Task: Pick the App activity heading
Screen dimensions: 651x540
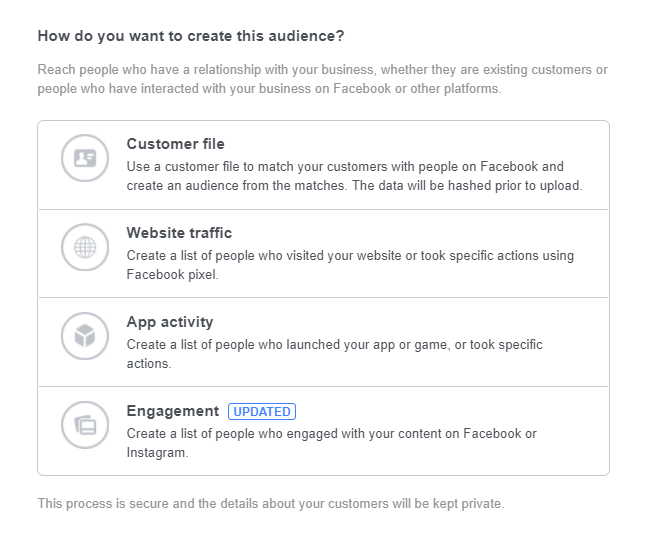Action: pyautogui.click(x=170, y=322)
